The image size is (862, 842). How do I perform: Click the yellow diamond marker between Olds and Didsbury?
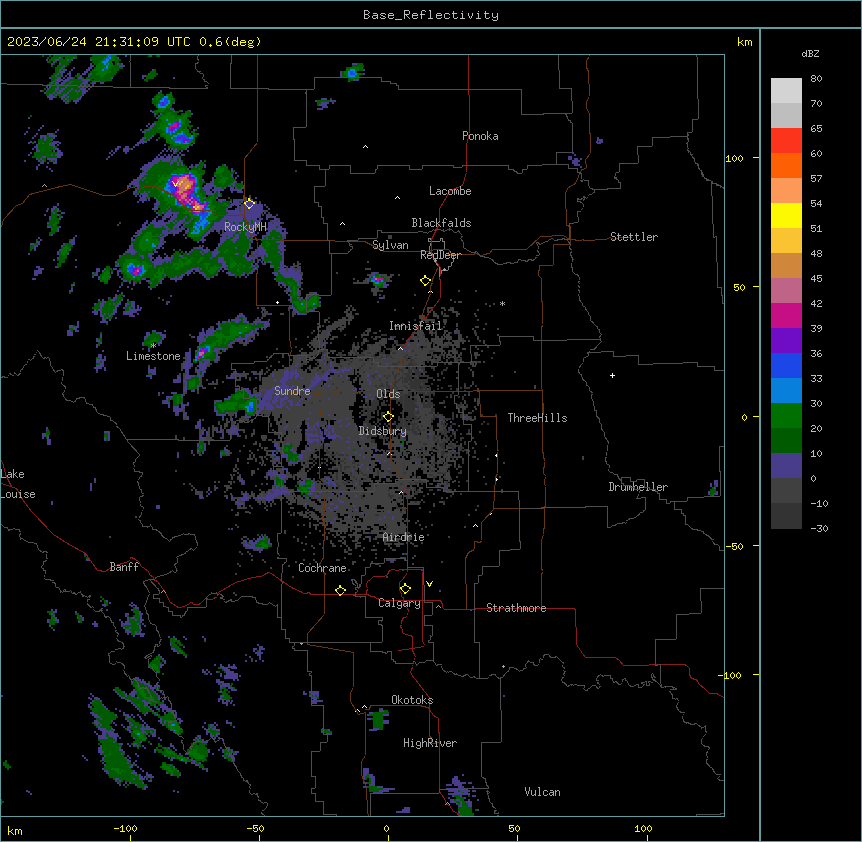point(388,417)
